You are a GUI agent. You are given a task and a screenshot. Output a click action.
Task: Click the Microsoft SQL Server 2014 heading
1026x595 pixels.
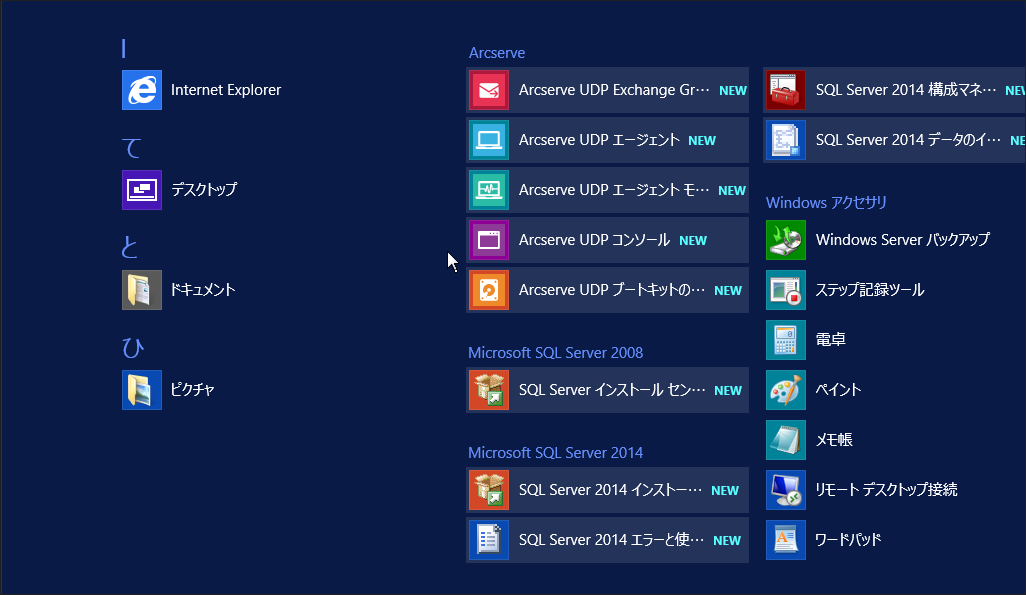[x=556, y=453]
